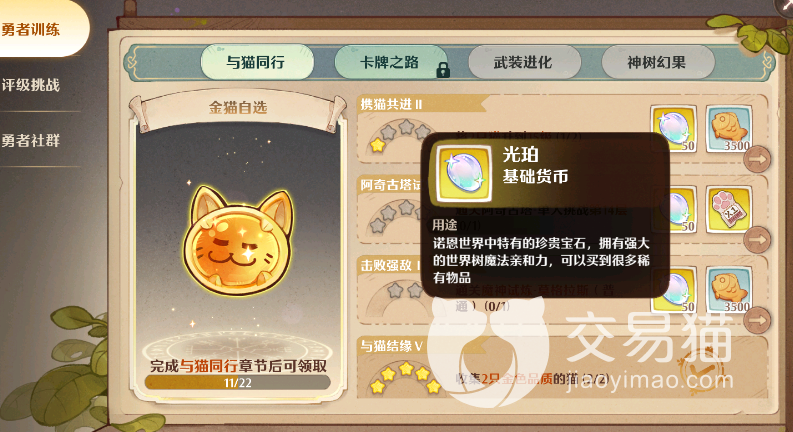Viewport: 793px width, 432px height.
Task: Go to 阿奇古塔 task via arrow button
Action: click(x=757, y=239)
